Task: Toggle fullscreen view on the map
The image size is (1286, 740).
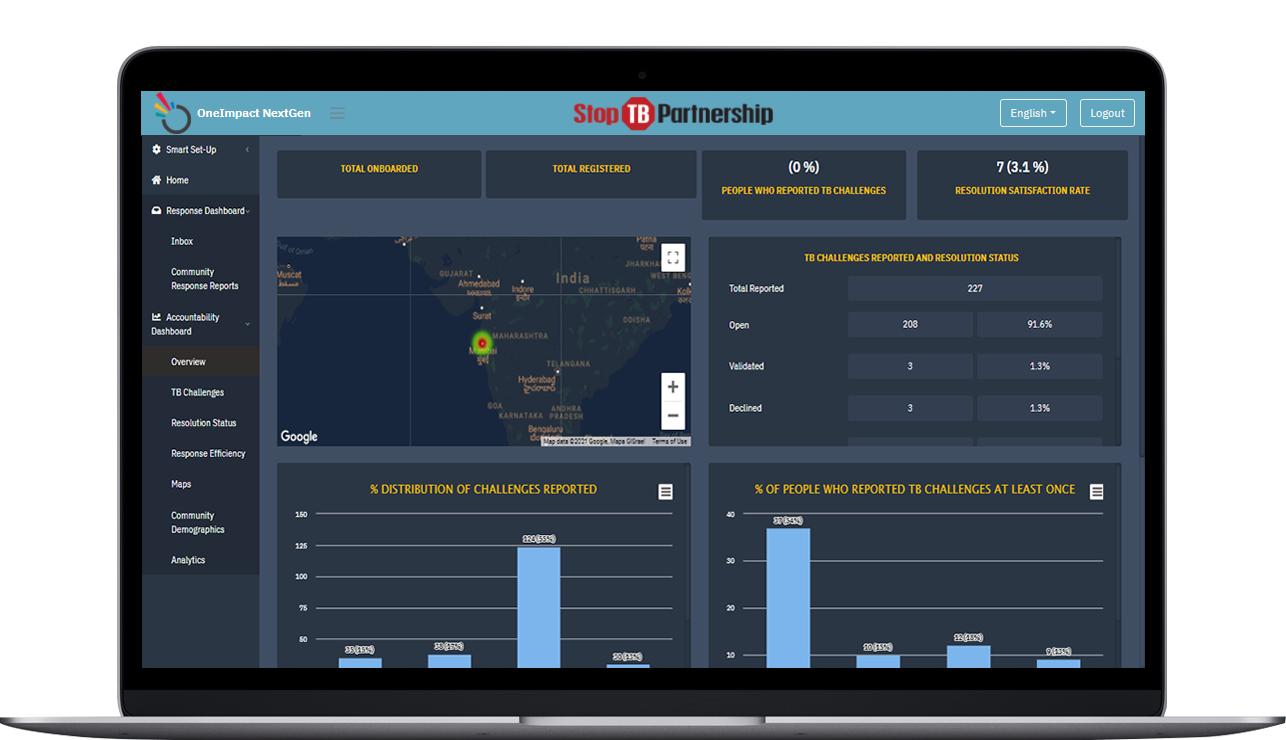Action: pos(673,257)
